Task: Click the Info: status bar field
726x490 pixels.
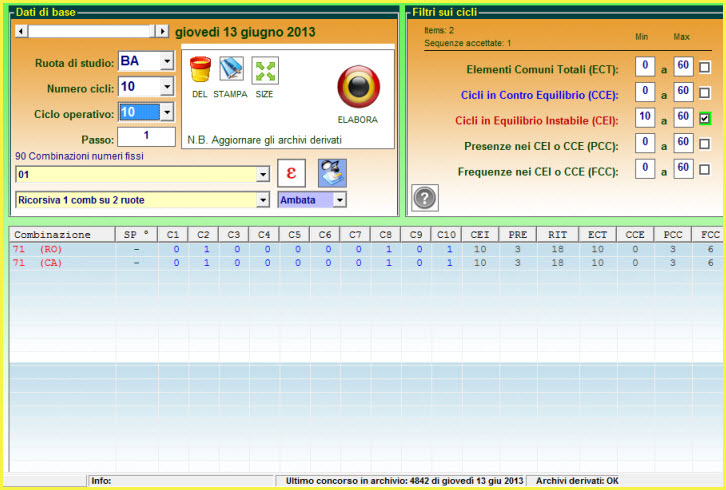Action: coord(181,481)
